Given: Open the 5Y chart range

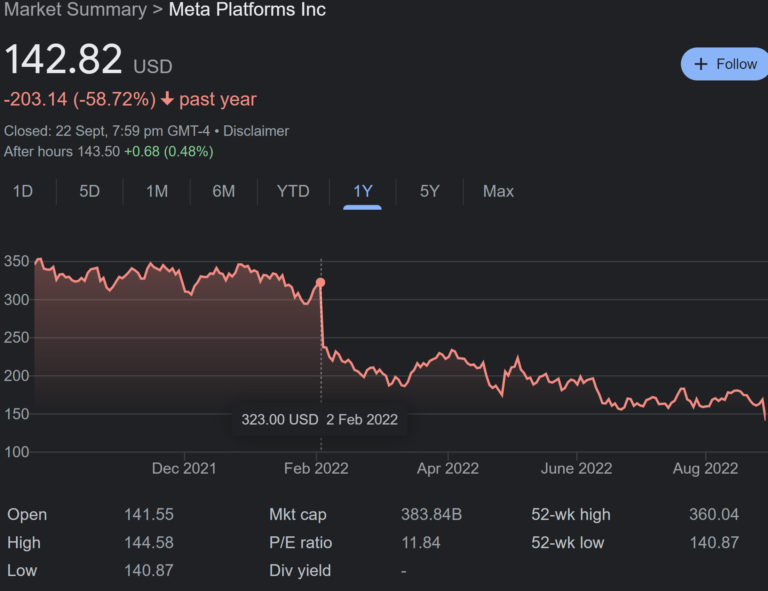Looking at the screenshot, I should point(430,191).
